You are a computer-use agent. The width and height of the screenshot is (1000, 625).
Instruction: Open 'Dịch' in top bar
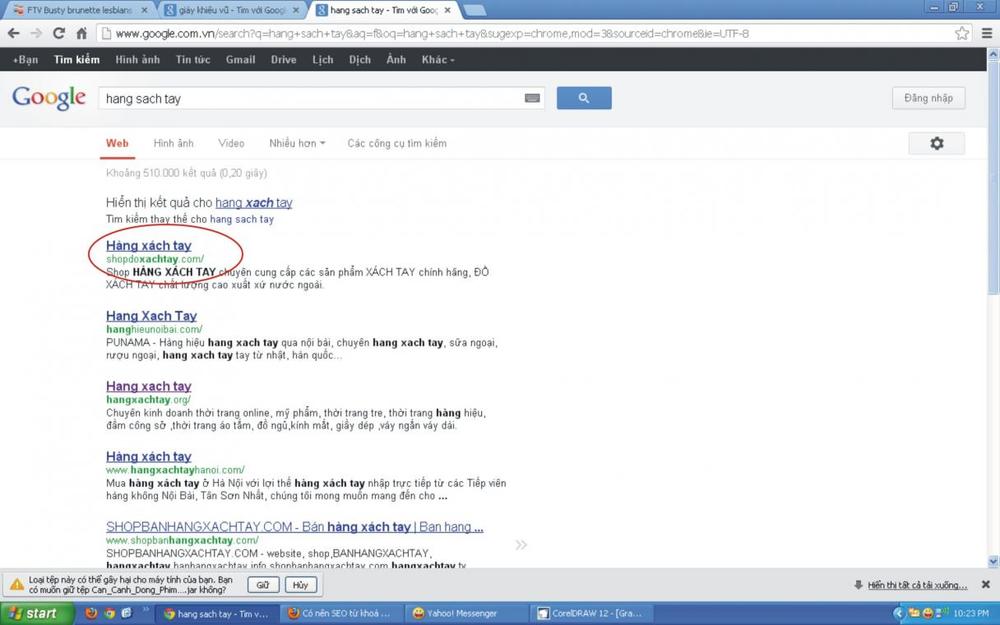(360, 59)
